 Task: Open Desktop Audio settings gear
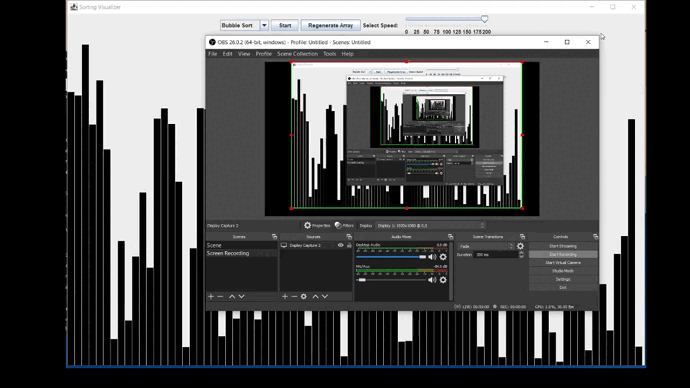(443, 257)
